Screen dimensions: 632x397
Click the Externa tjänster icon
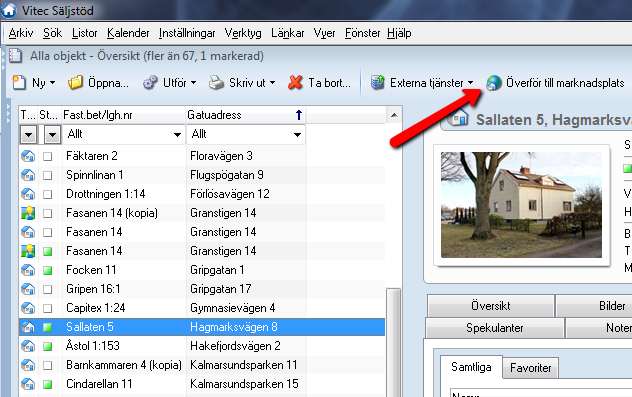[378, 83]
